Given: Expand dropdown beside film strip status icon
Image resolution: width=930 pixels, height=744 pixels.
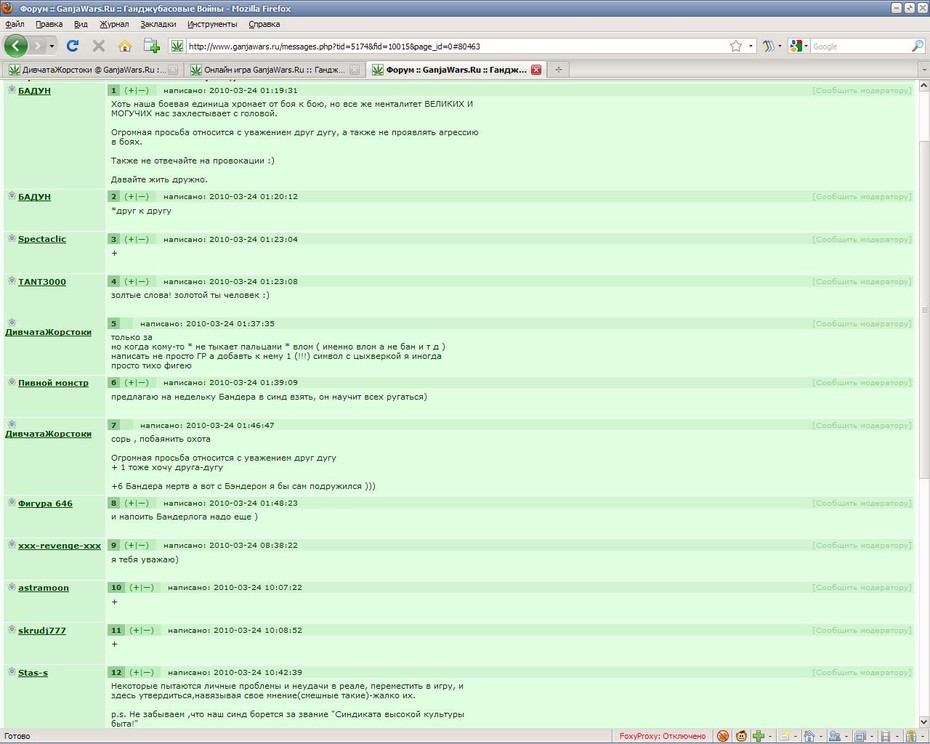Looking at the screenshot, I should coord(897,736).
